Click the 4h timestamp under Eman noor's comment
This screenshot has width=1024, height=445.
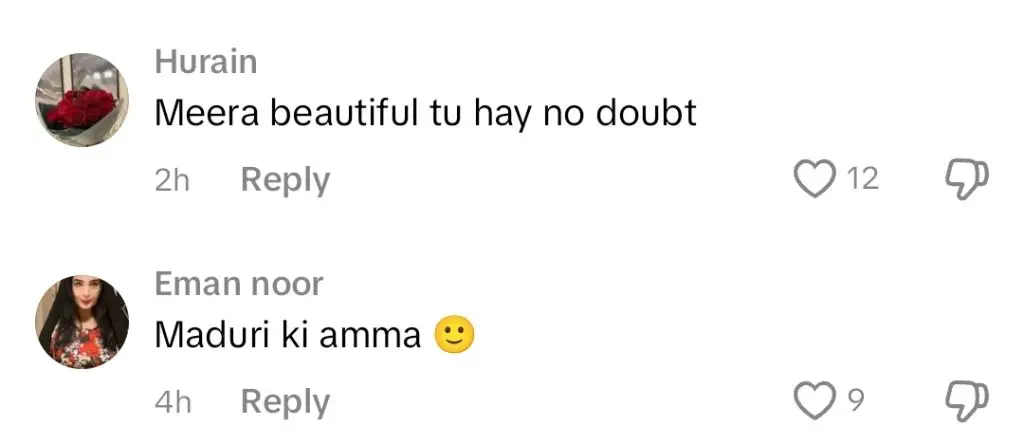(x=173, y=402)
